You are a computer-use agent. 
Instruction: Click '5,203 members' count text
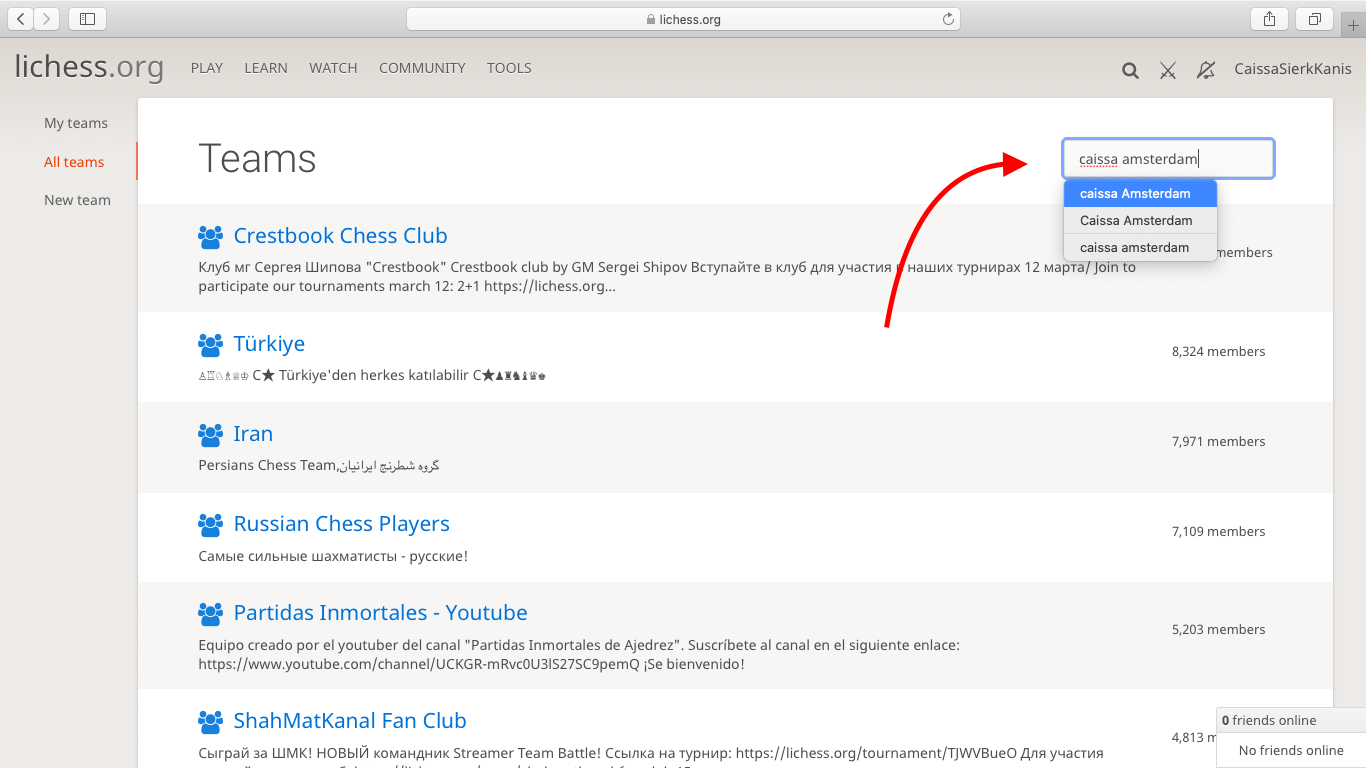pyautogui.click(x=1218, y=629)
